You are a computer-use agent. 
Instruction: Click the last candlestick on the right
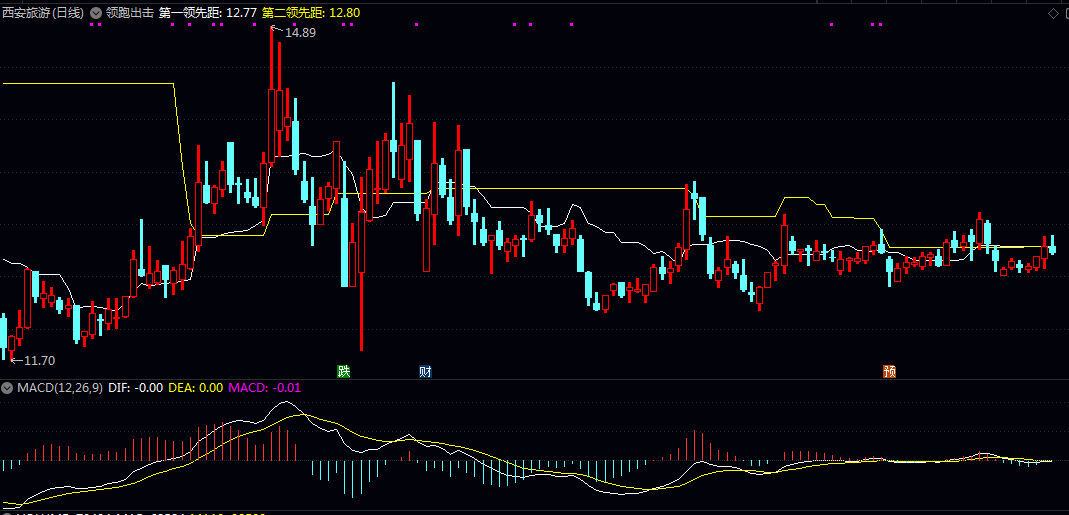click(1052, 246)
